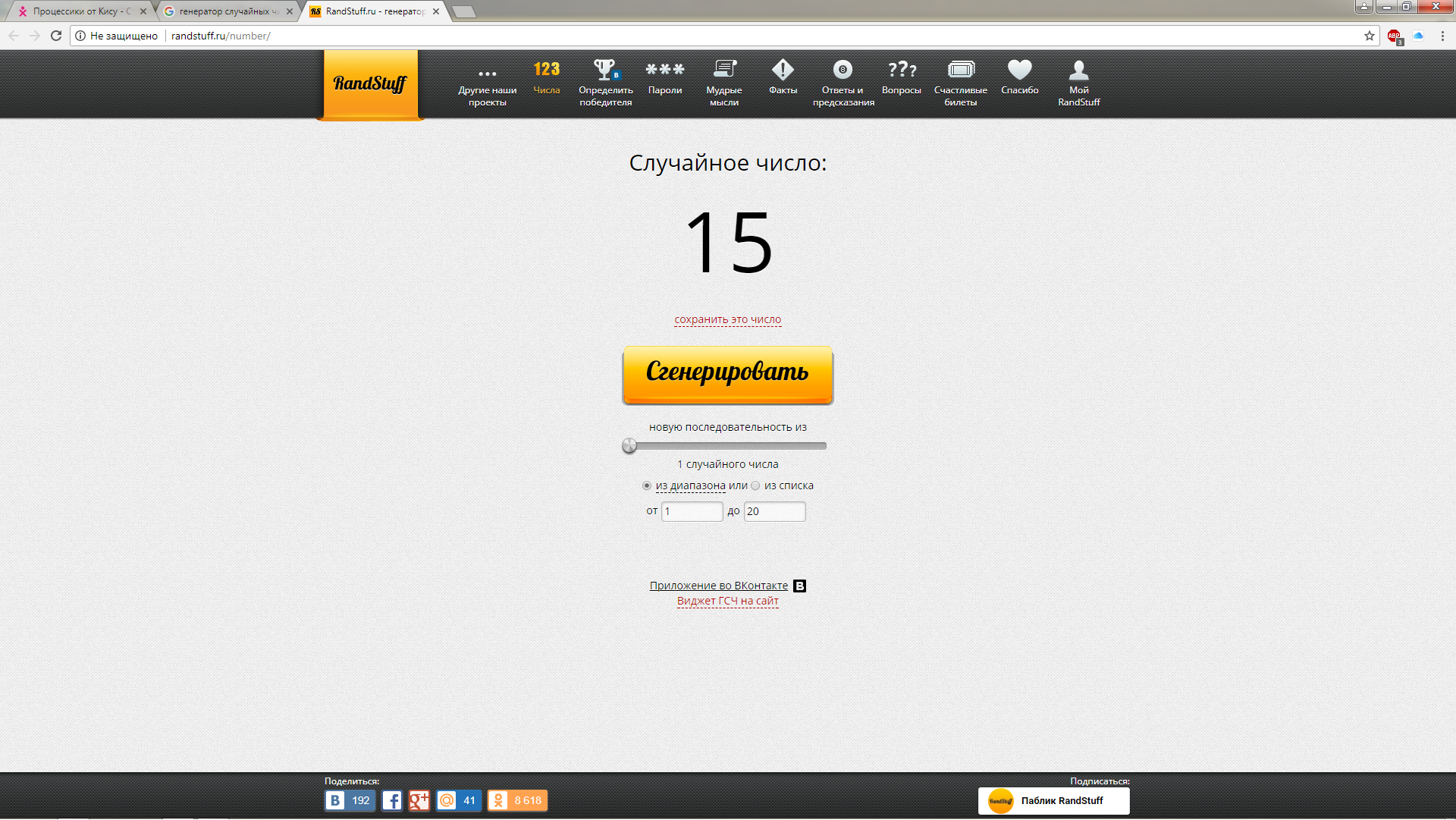Image resolution: width=1456 pixels, height=820 pixels.
Task: Open My RandStuff profile icon
Action: (x=1078, y=70)
